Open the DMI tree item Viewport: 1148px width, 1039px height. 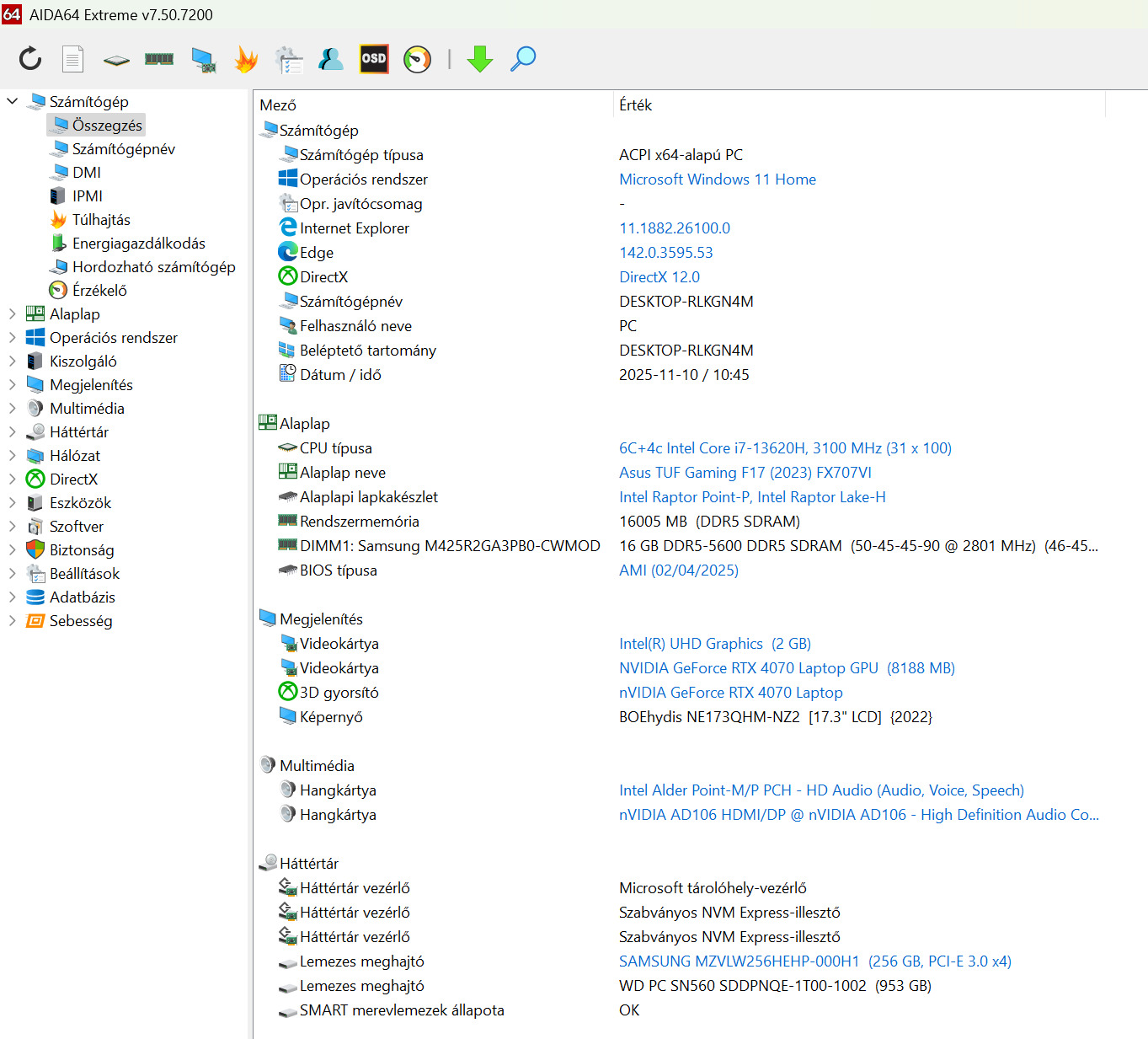click(x=76, y=172)
